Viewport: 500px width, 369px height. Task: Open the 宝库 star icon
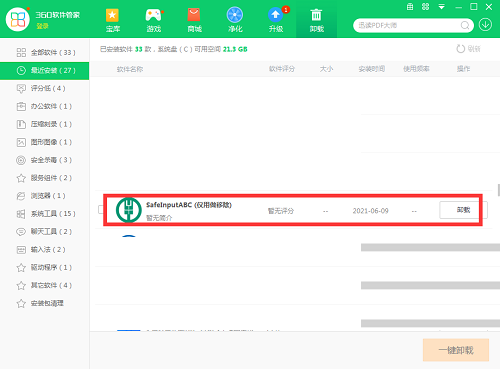(x=112, y=15)
